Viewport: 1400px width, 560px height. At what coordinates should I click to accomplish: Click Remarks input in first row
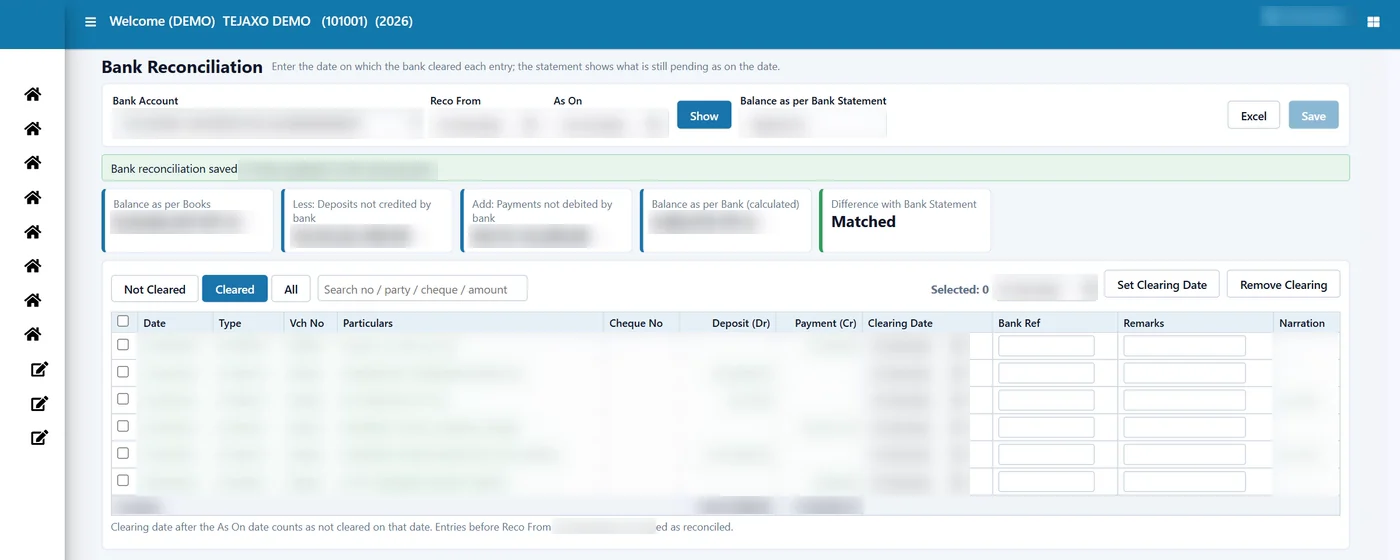pos(1184,346)
